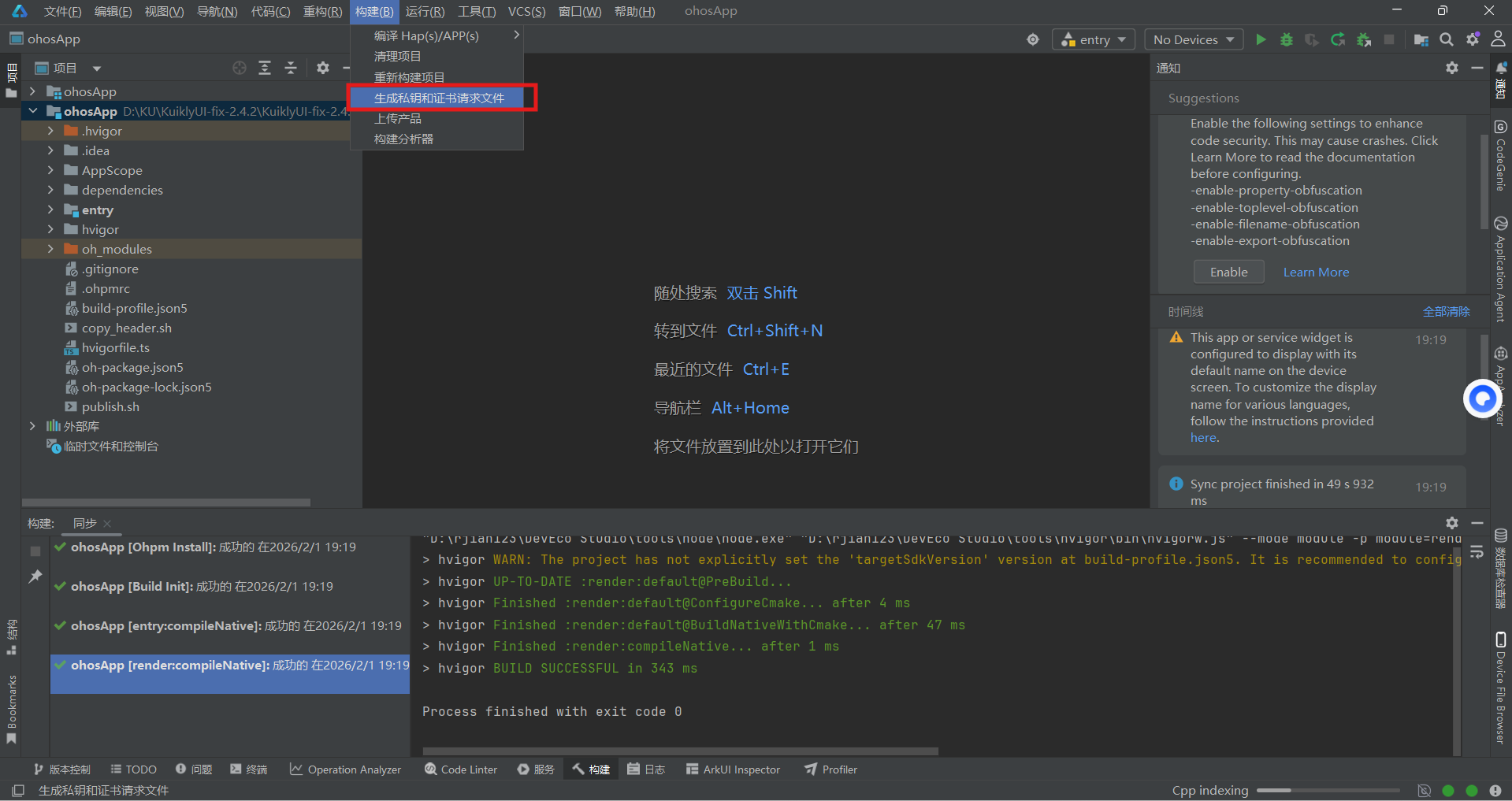The height and width of the screenshot is (801, 1512).
Task: Open the entry run configuration dropdown
Action: 1094,39
